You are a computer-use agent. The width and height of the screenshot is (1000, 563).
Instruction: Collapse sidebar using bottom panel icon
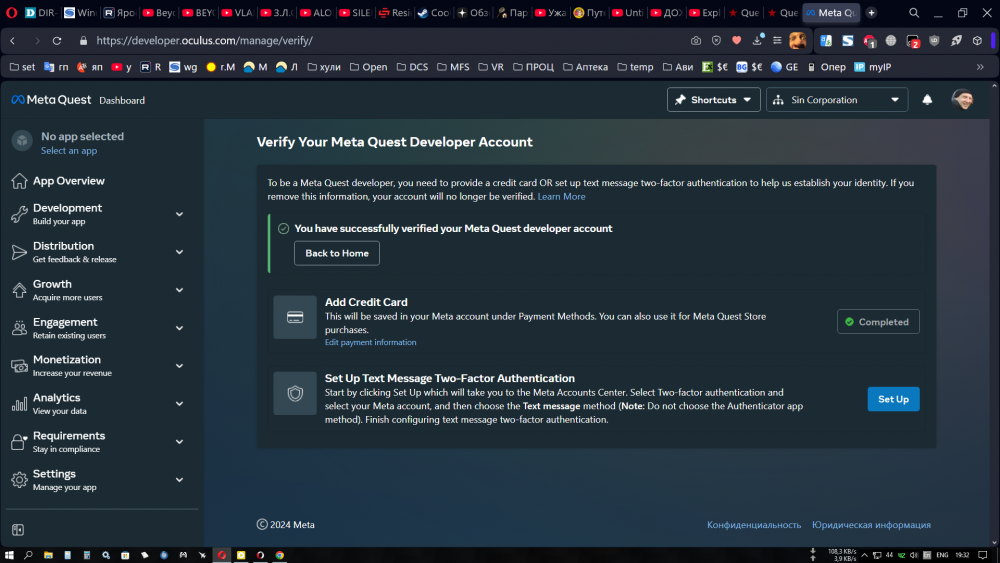[x=18, y=530]
